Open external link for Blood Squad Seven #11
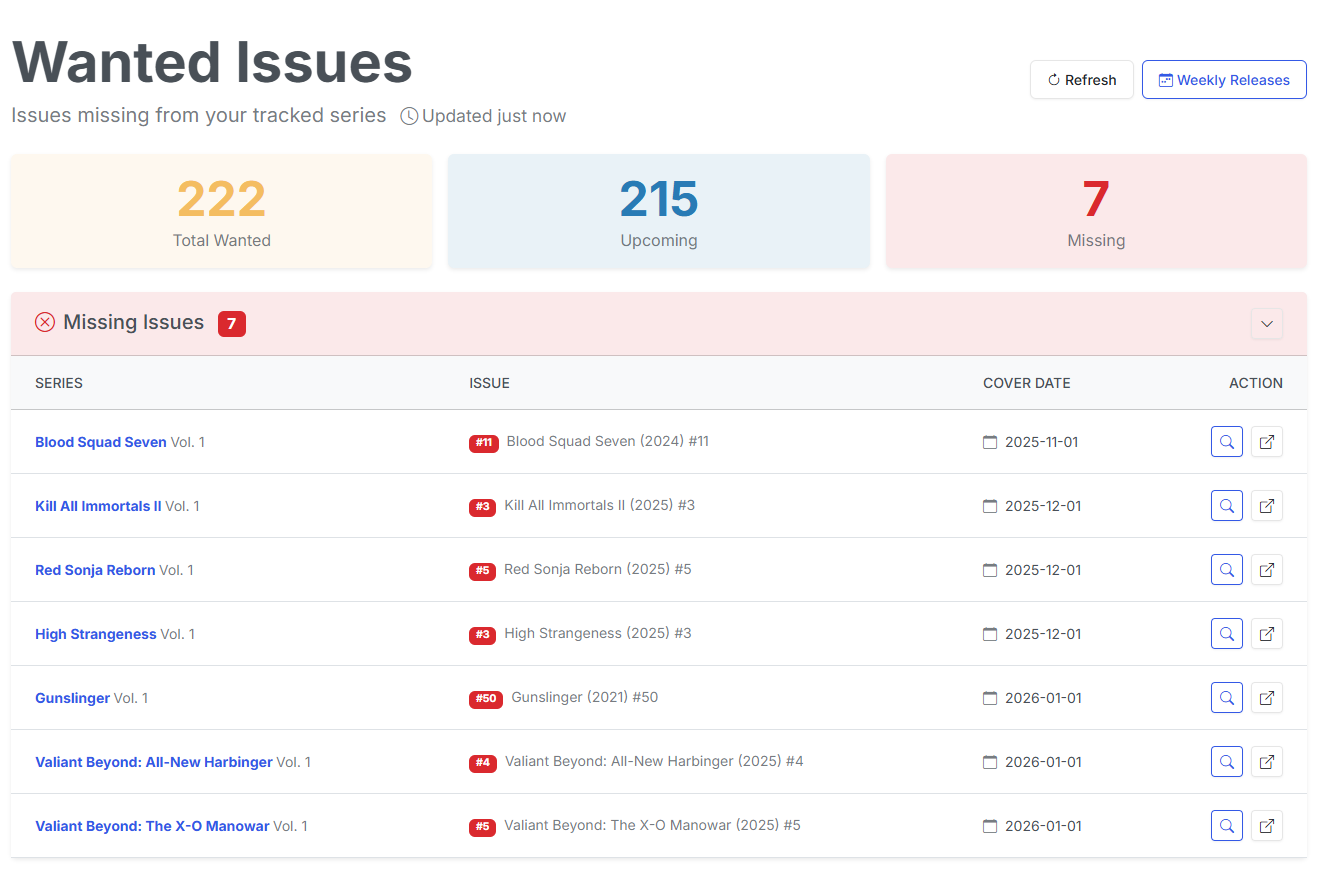 1266,442
